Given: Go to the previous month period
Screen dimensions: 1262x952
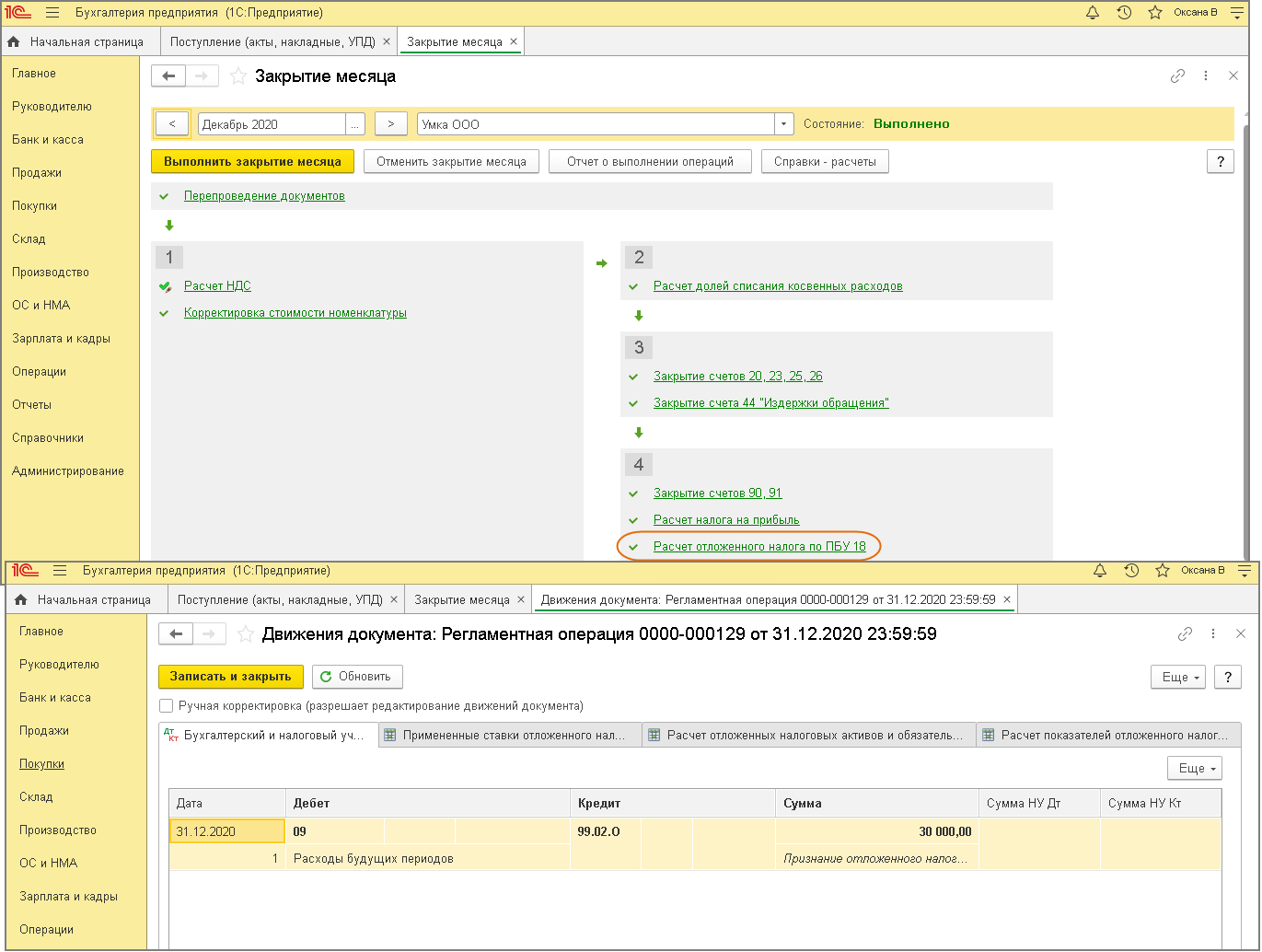Looking at the screenshot, I should pyautogui.click(x=172, y=123).
